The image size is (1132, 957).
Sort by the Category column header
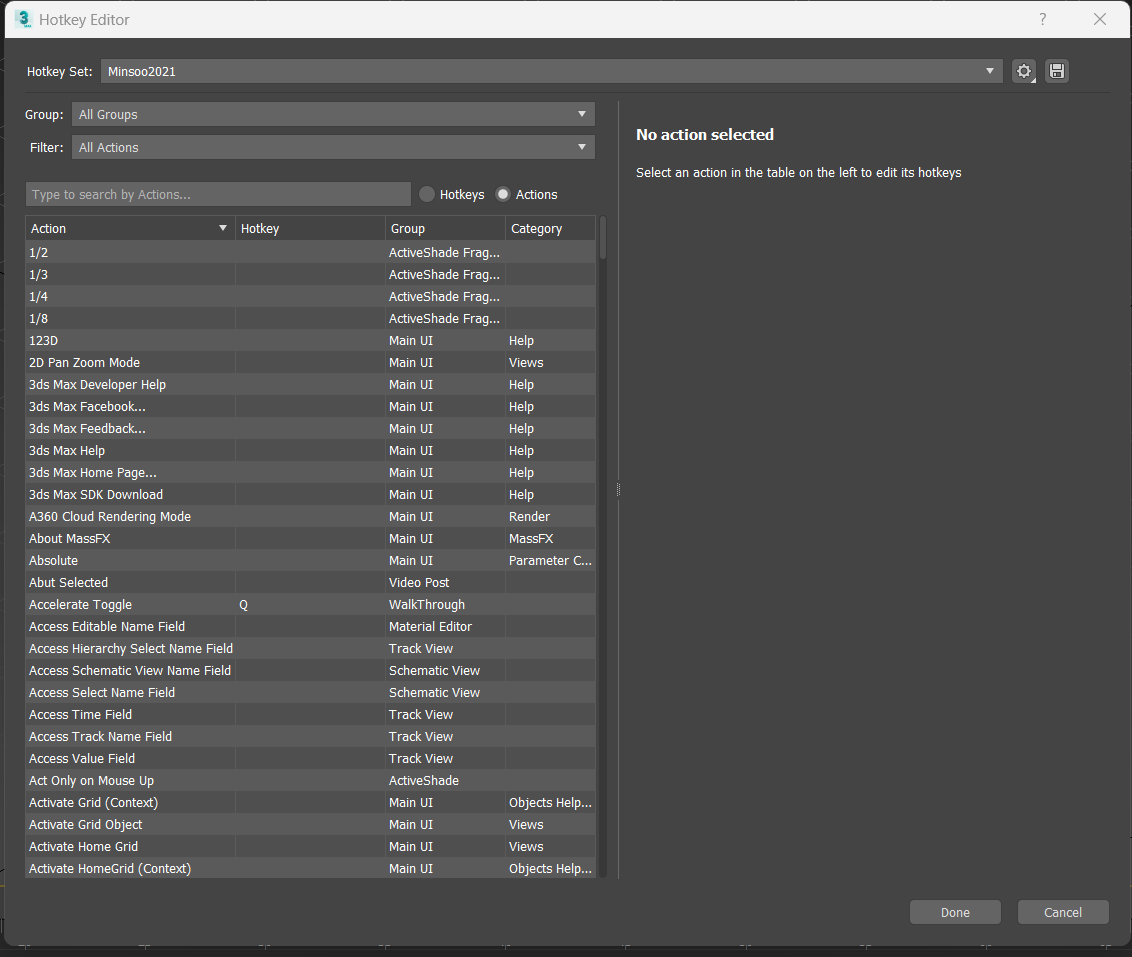point(551,228)
